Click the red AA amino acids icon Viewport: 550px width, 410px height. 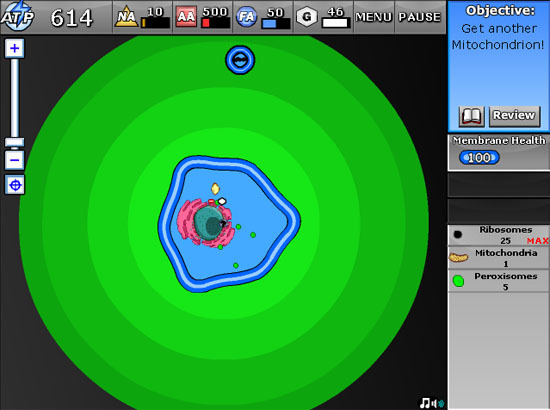coord(186,17)
